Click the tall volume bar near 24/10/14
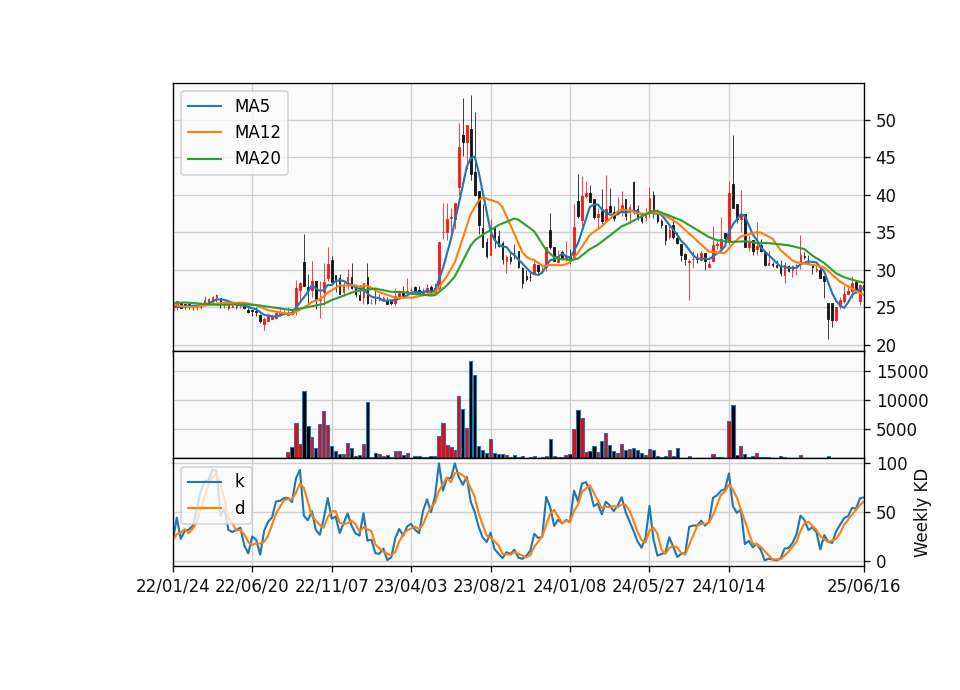Viewport: 960px width, 690px height. (733, 432)
